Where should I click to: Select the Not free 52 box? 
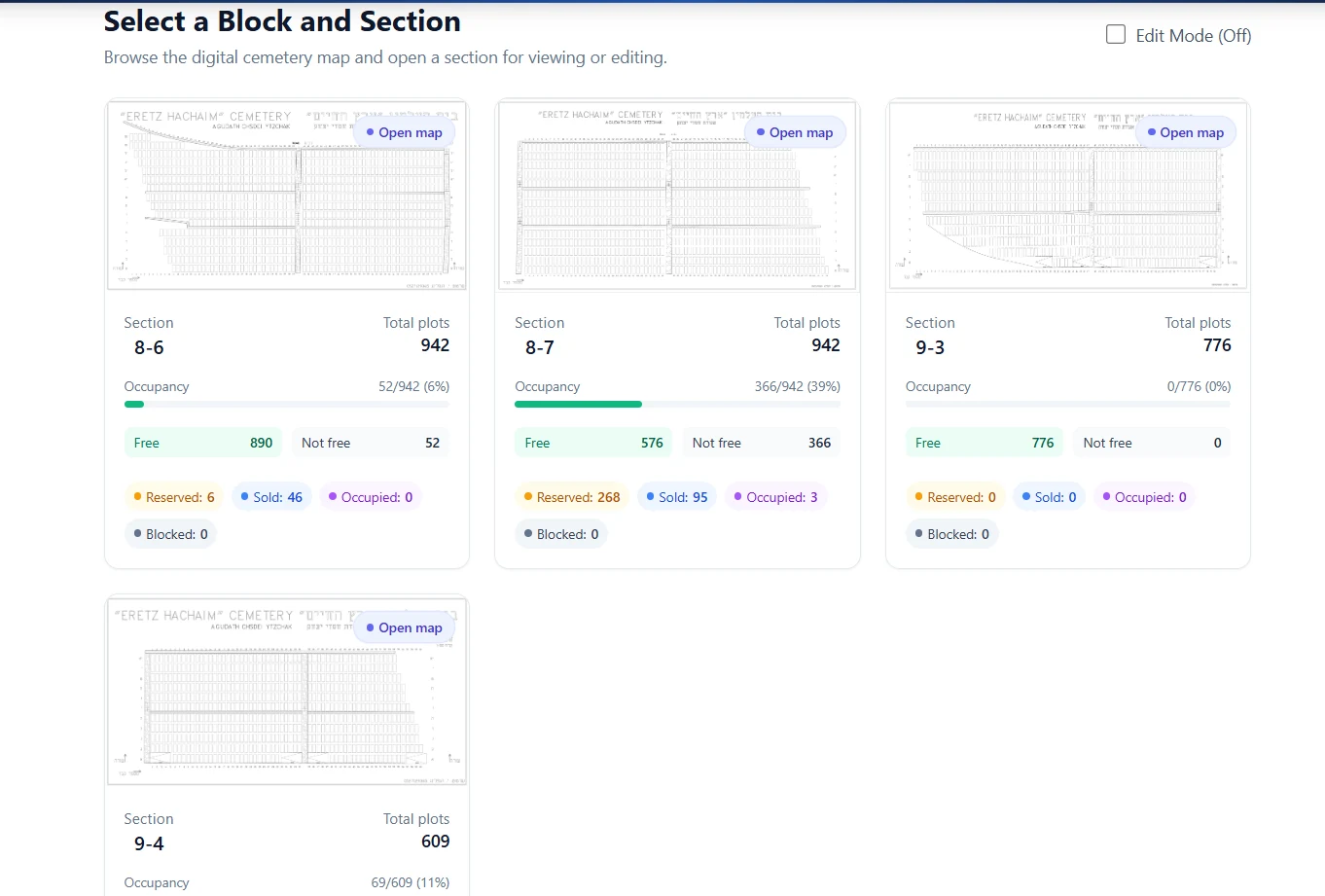click(x=371, y=443)
